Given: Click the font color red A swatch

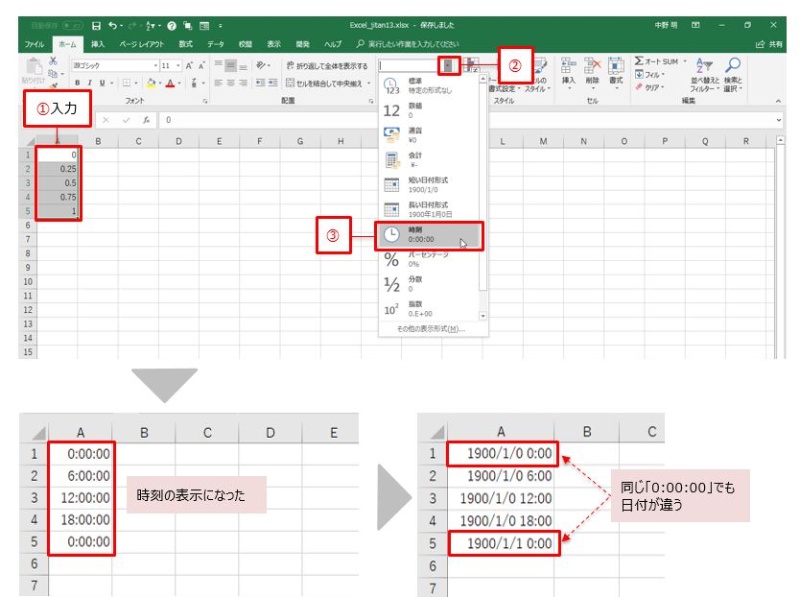Looking at the screenshot, I should click(x=171, y=83).
